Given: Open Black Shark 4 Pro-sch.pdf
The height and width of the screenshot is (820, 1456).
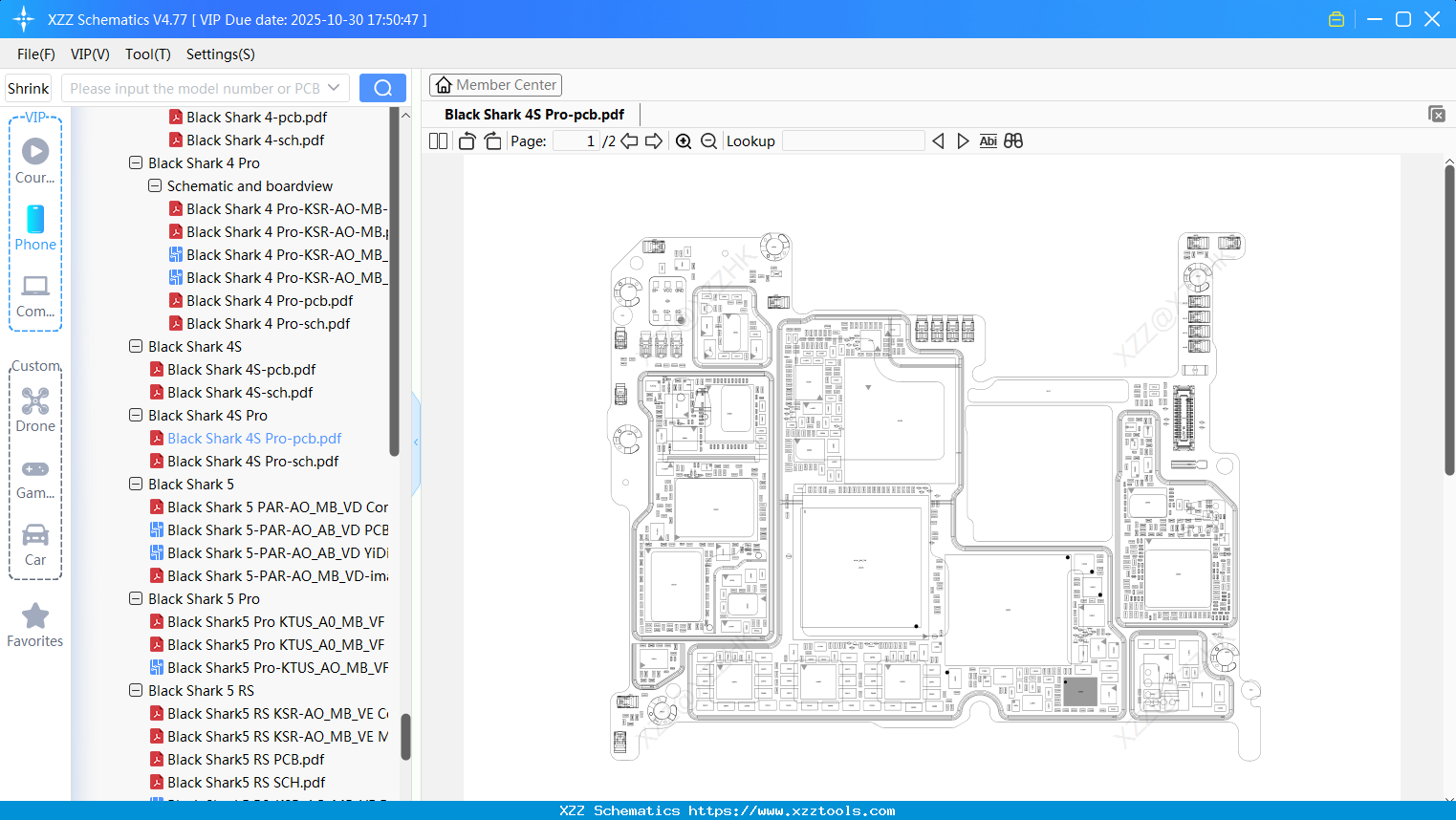Looking at the screenshot, I should (x=268, y=324).
